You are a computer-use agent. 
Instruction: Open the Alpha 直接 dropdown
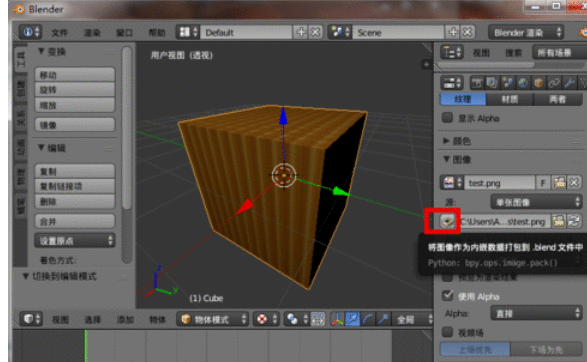pos(536,313)
